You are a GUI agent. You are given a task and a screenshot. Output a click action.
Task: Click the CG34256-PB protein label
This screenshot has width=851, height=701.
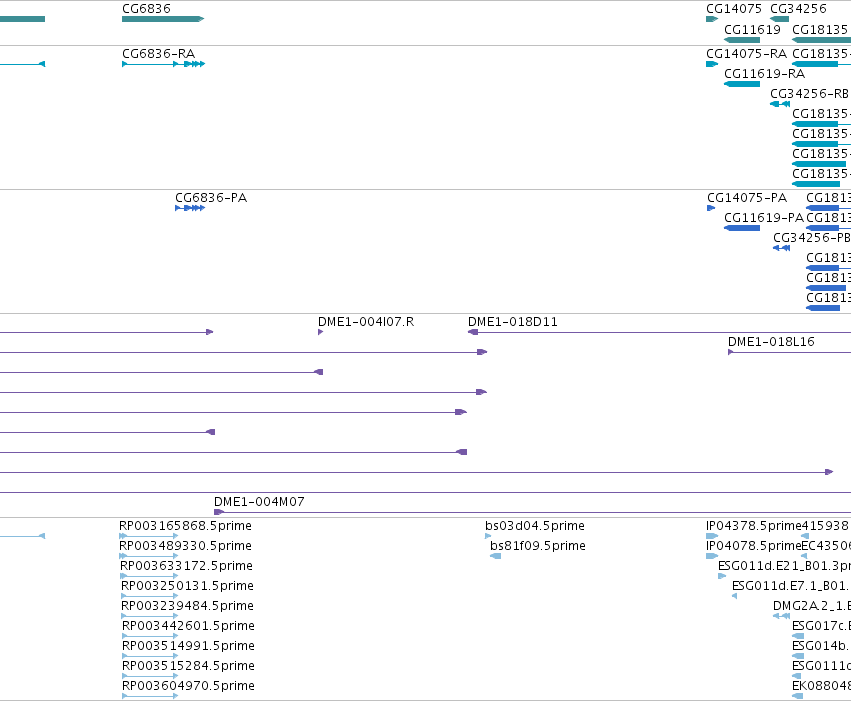click(811, 238)
